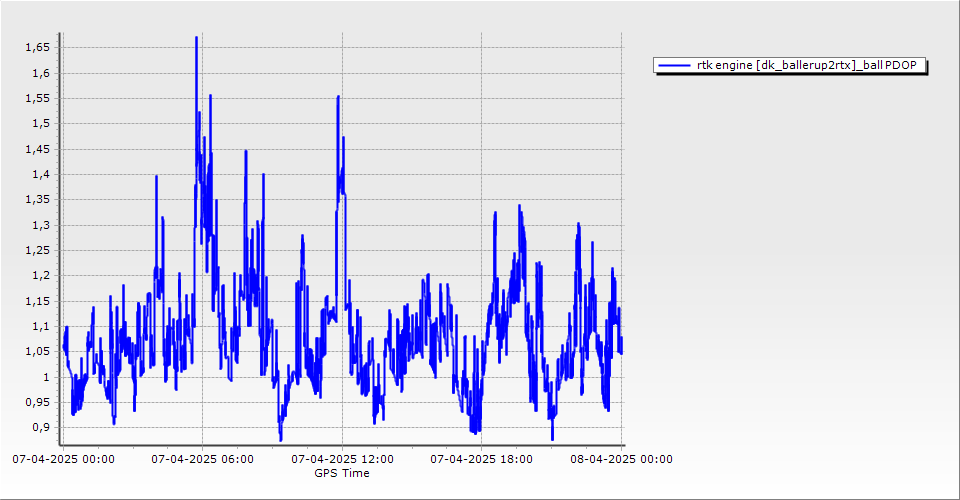Click the y-axis value '1,5'
The width and height of the screenshot is (960, 500).
point(40,124)
